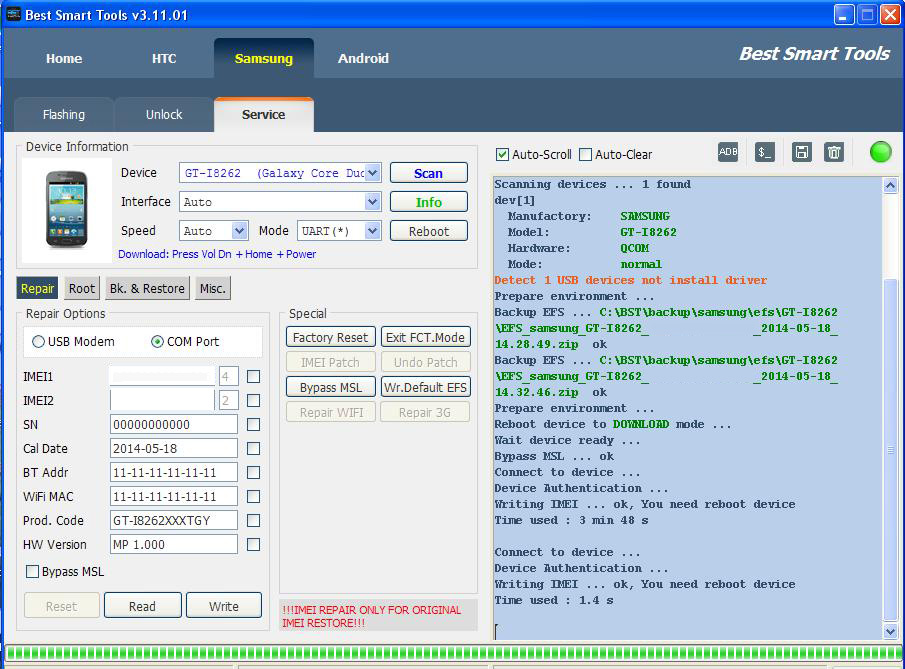
Task: Clear the log with the trash icon
Action: (x=834, y=152)
